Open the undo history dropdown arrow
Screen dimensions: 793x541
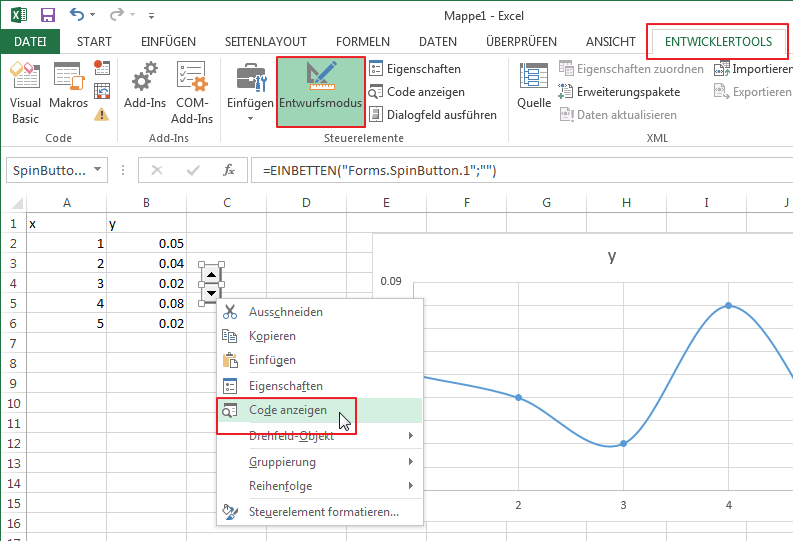[93, 15]
